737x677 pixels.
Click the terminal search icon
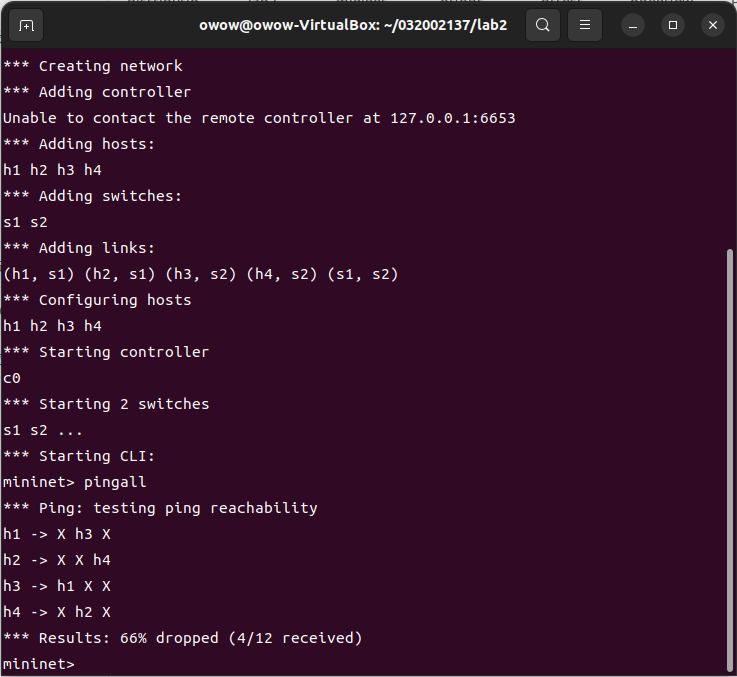tap(542, 25)
